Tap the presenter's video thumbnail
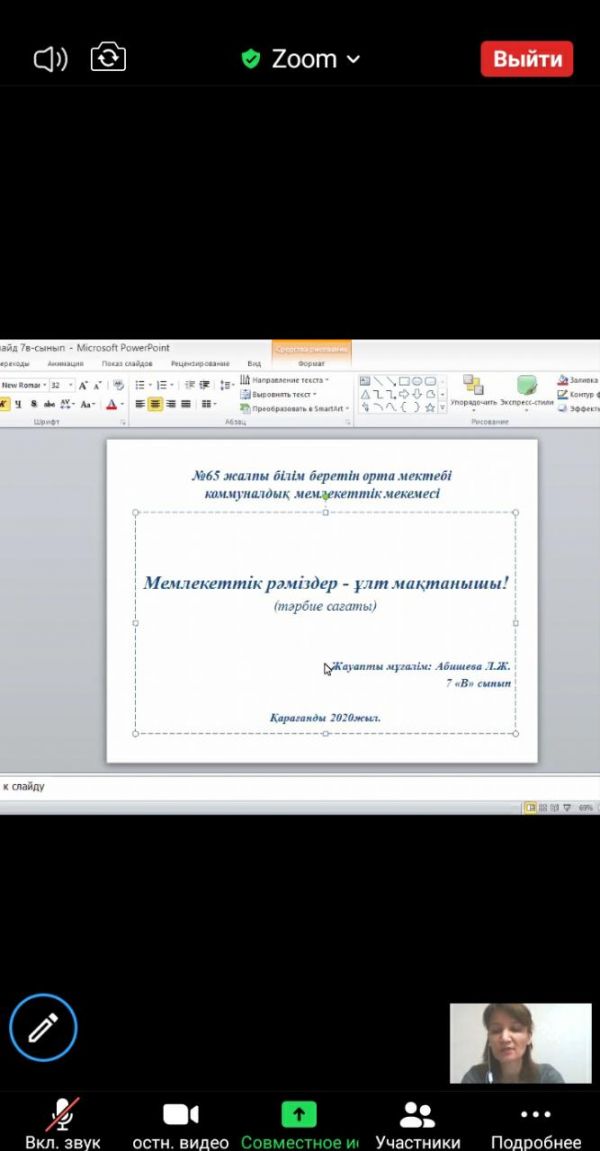The image size is (600, 1151). tap(518, 1044)
